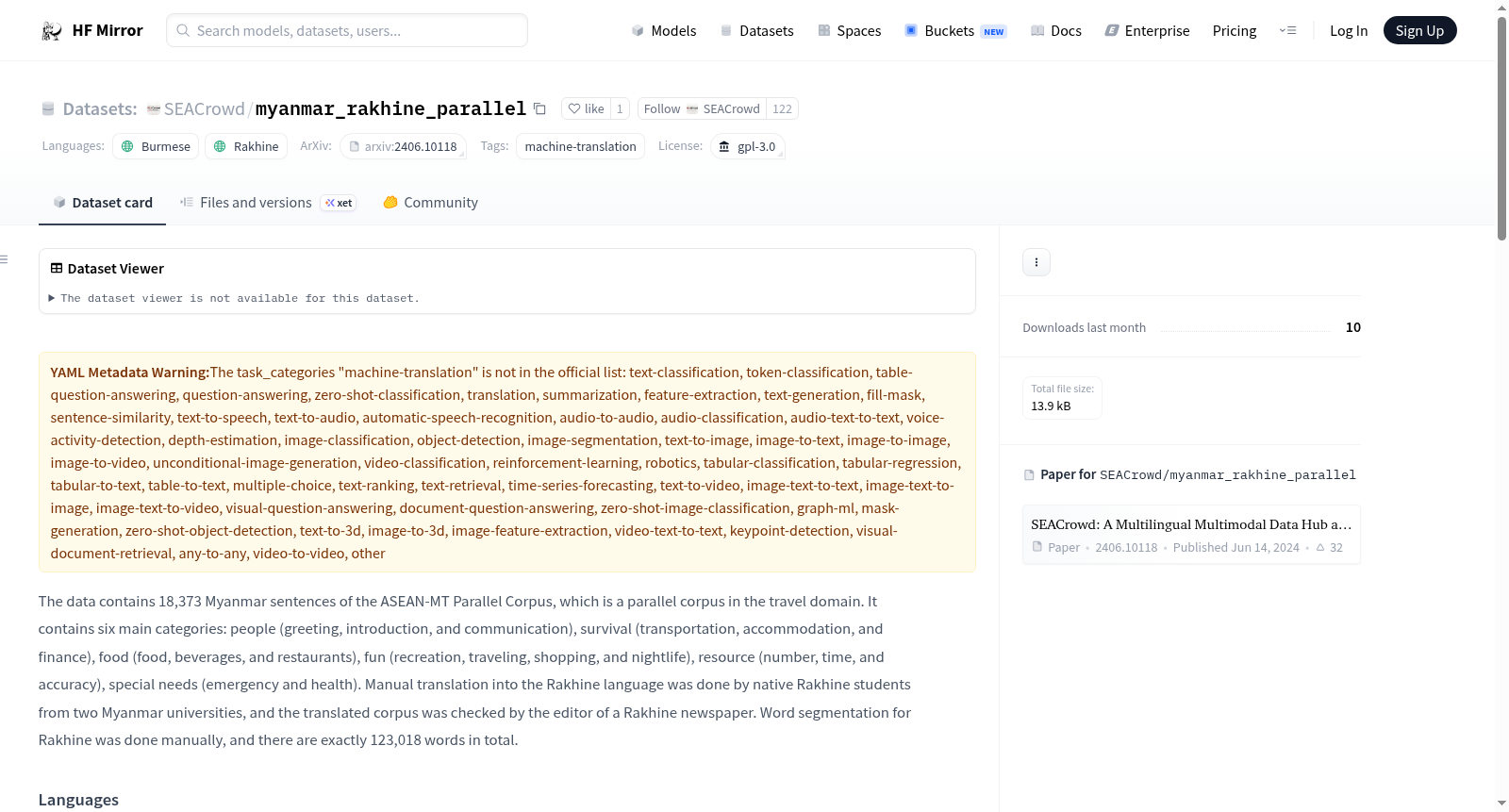This screenshot has height=812, width=1509.
Task: Click the Sign Up button
Action: tap(1419, 30)
